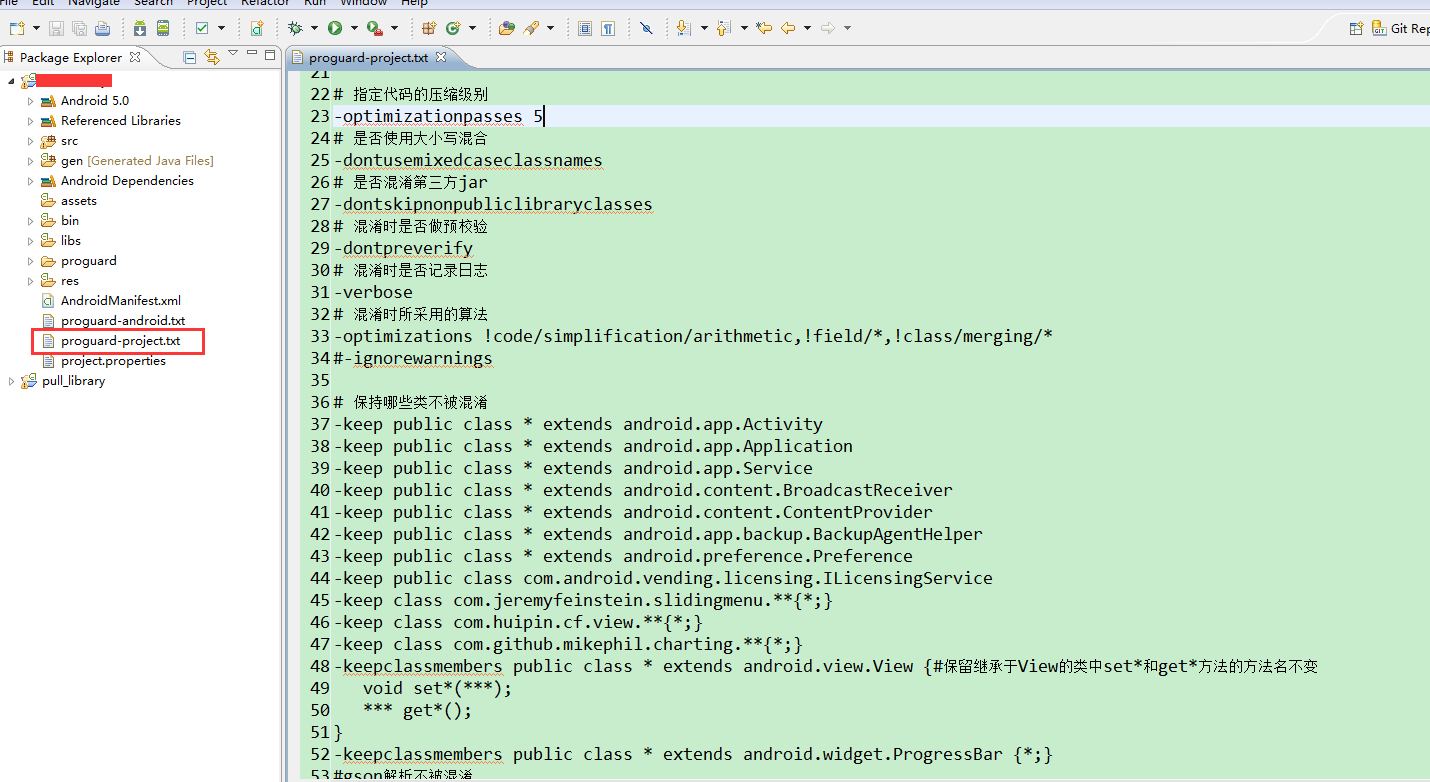Viewport: 1430px width, 782px height.
Task: Click the New wizard icon
Action: (17, 28)
